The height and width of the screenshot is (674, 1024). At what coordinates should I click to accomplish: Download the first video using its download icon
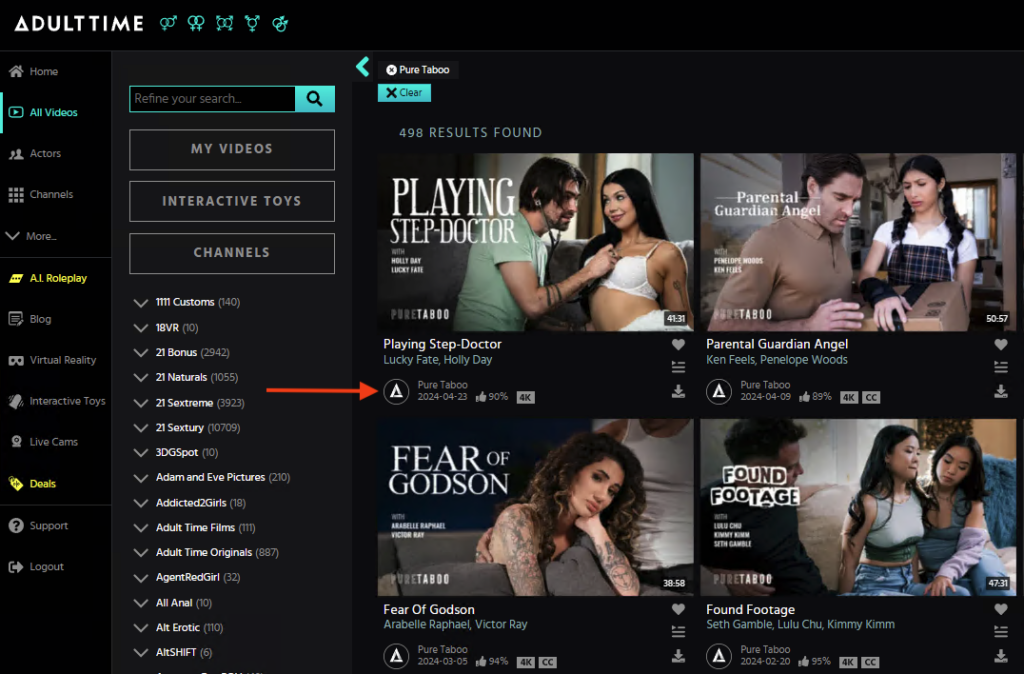pyautogui.click(x=679, y=391)
